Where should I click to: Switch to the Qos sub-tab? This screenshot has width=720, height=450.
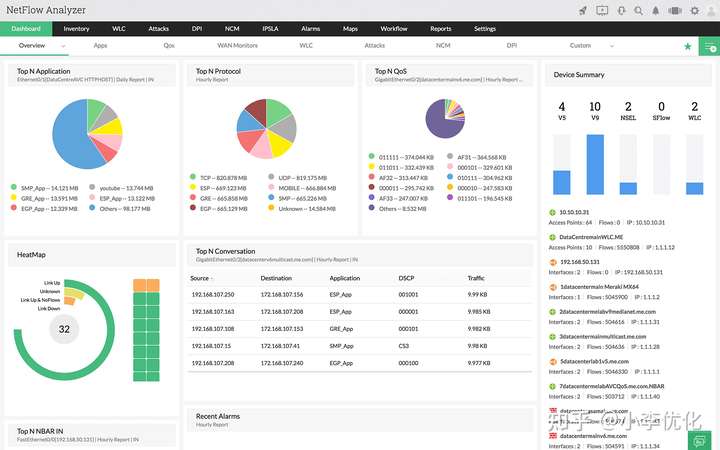click(169, 45)
